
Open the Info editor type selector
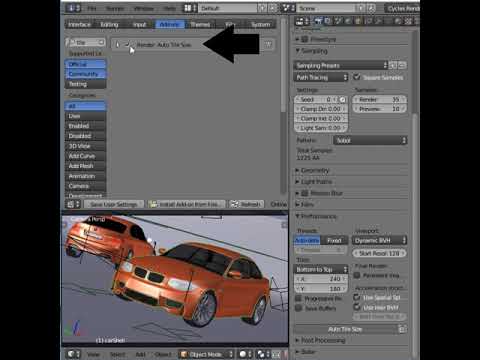click(x=73, y=8)
